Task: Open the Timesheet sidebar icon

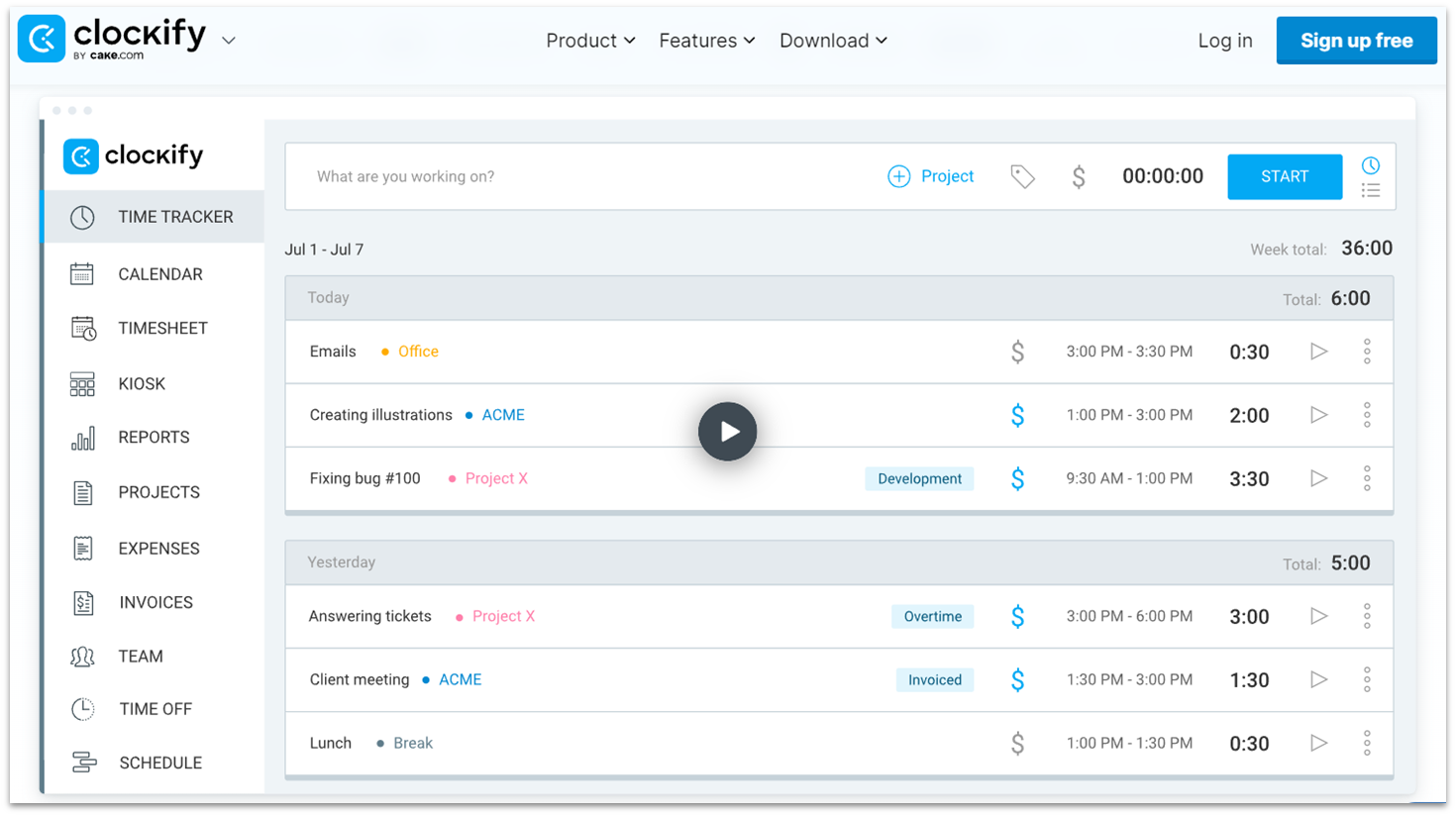Action: (x=83, y=328)
